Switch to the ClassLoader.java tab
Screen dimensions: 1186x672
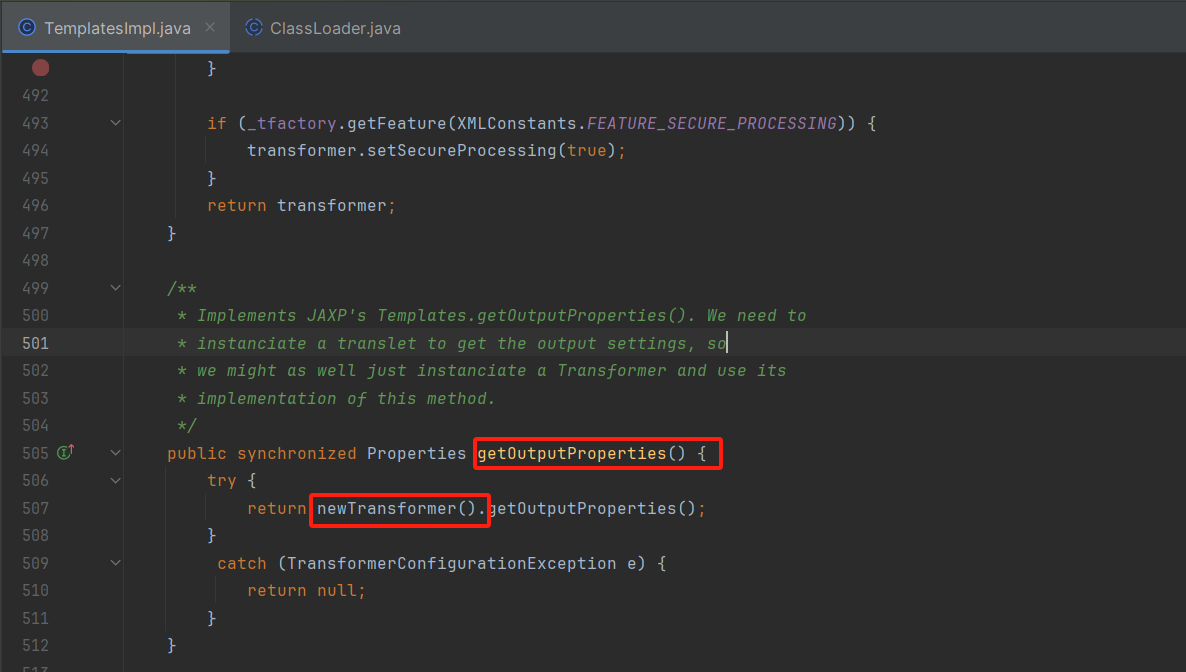[x=322, y=27]
